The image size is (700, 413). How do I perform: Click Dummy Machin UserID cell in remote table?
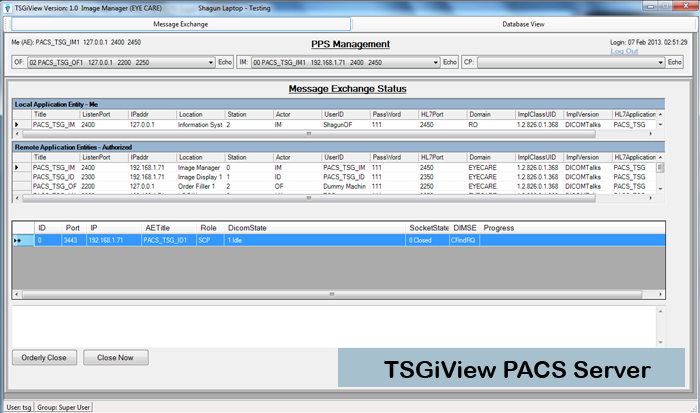click(346, 186)
